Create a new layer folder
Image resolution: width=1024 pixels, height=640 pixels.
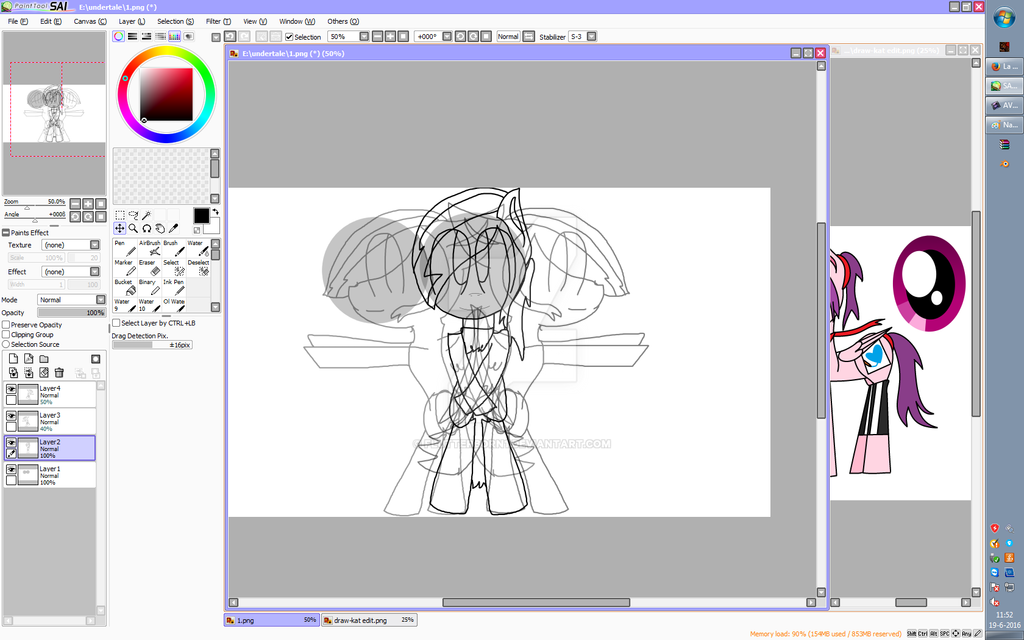click(x=44, y=359)
